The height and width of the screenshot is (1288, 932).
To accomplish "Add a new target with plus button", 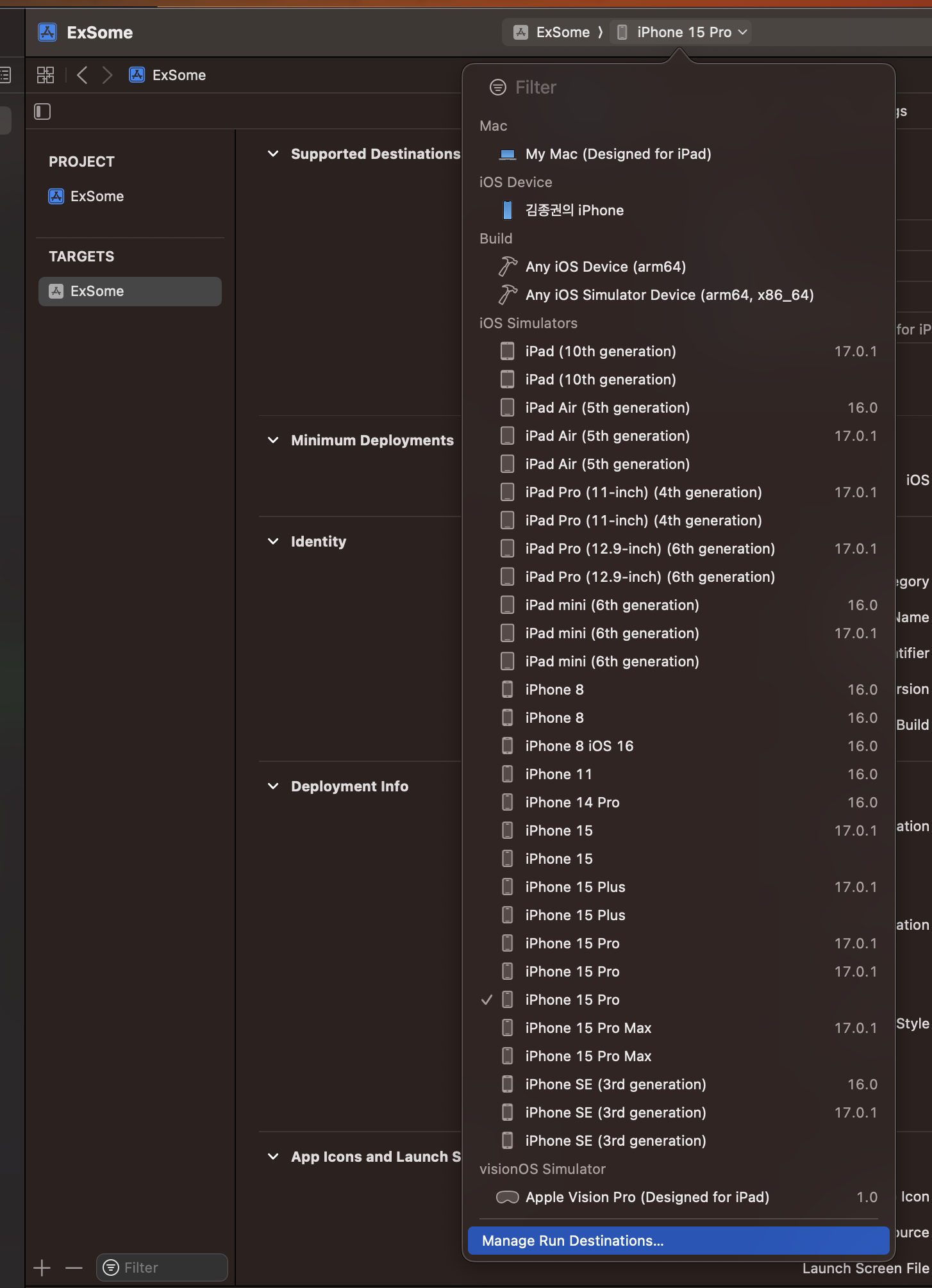I will [42, 1267].
